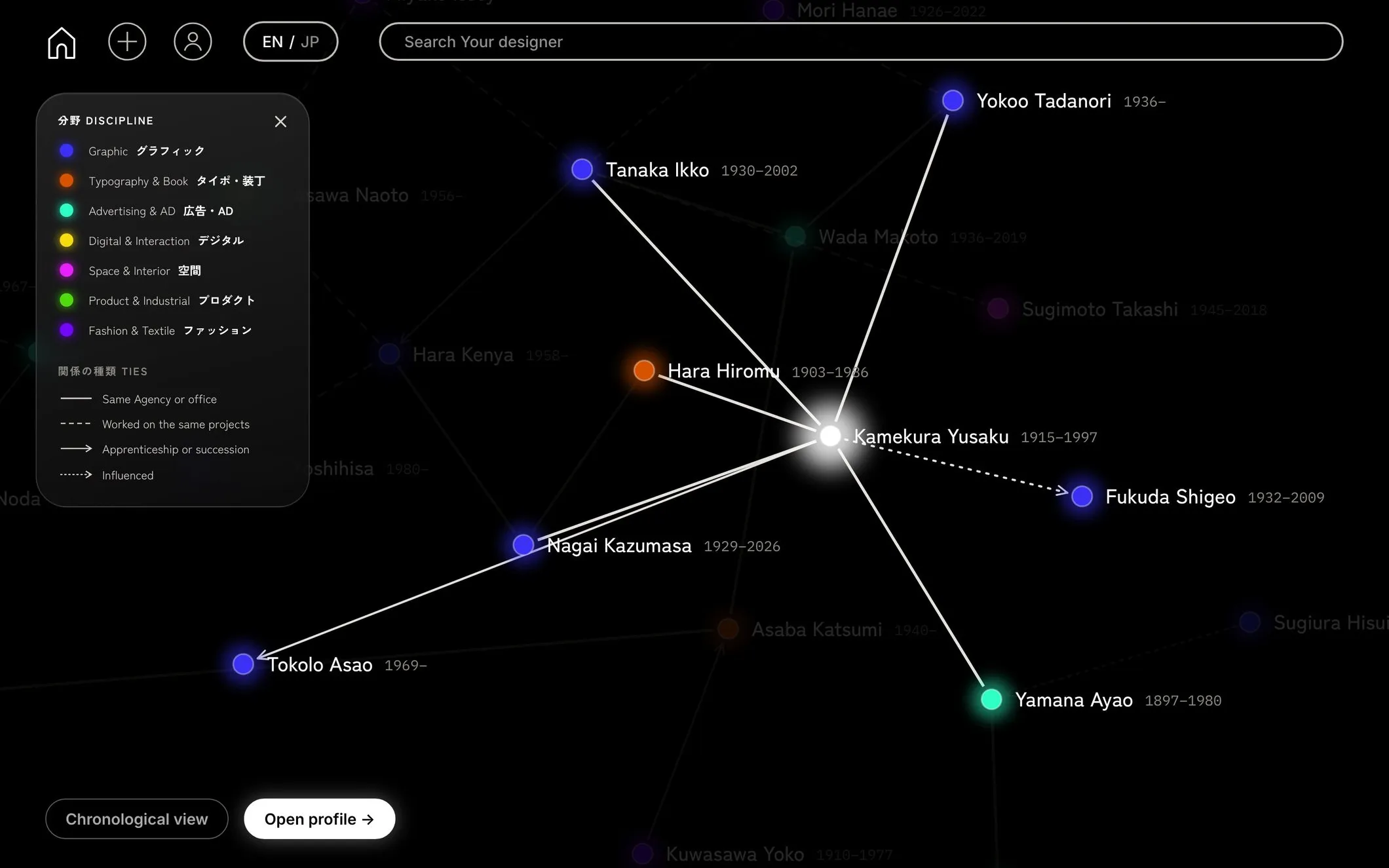Click the Same Agency or office tie

[x=138, y=399]
